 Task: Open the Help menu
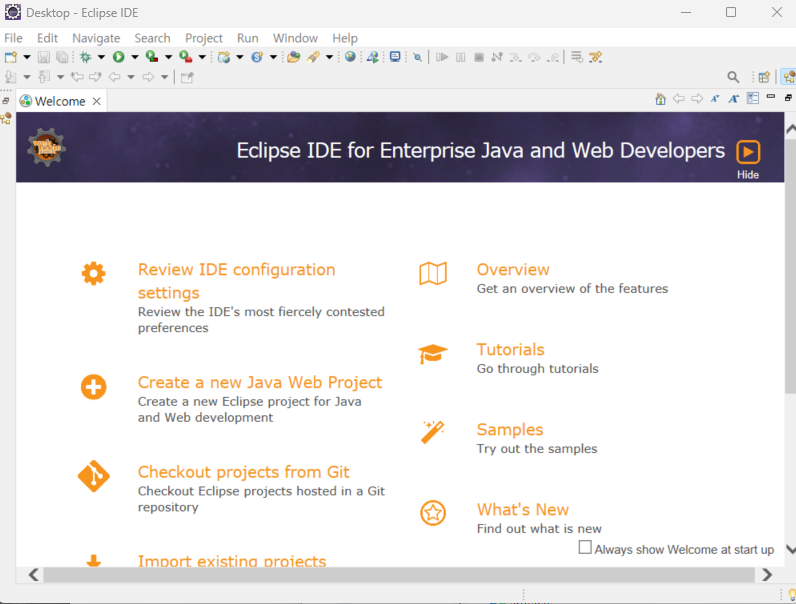[x=345, y=38]
